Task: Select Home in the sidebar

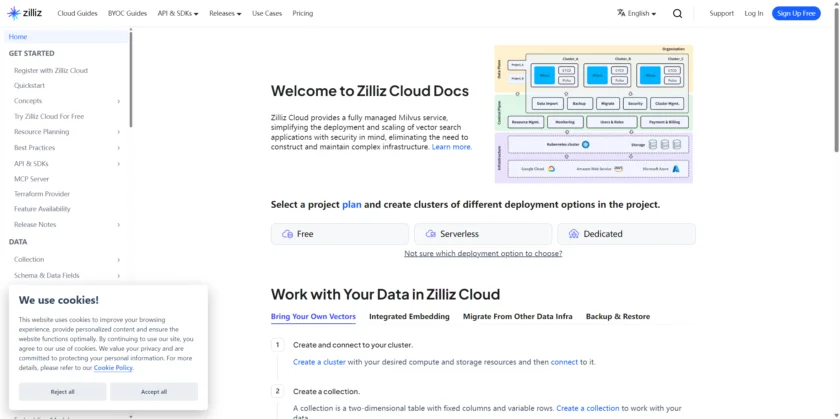Action: (66, 37)
